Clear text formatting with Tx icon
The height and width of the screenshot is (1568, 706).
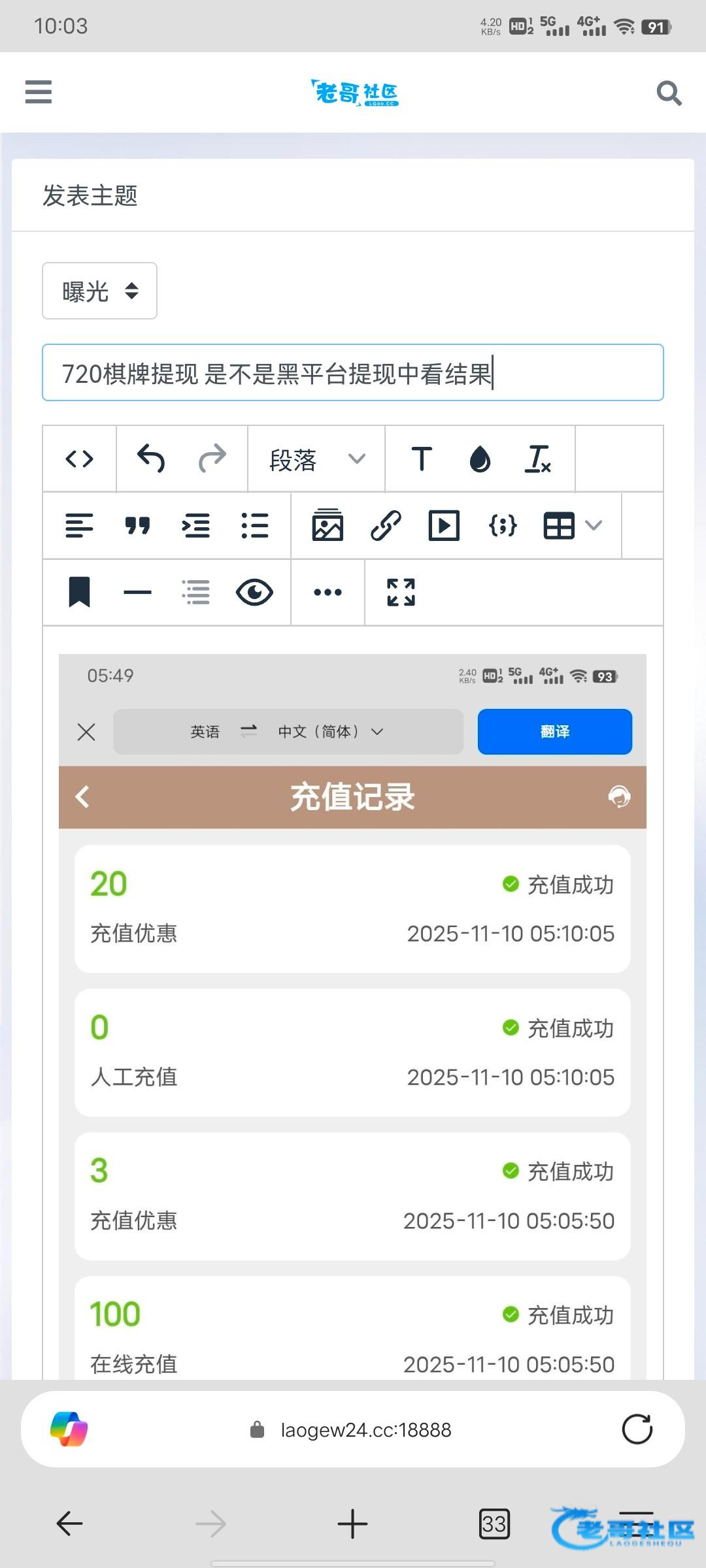538,459
